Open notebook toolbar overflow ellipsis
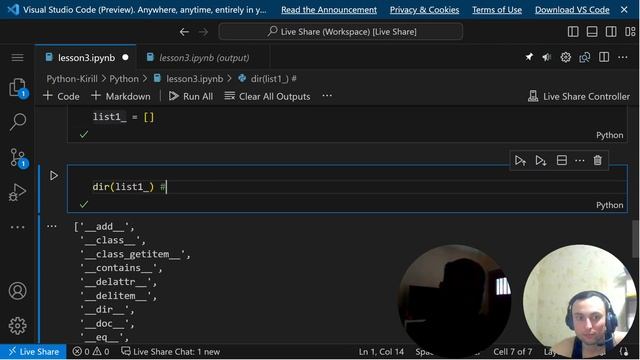This screenshot has width=640, height=360. pos(327,96)
